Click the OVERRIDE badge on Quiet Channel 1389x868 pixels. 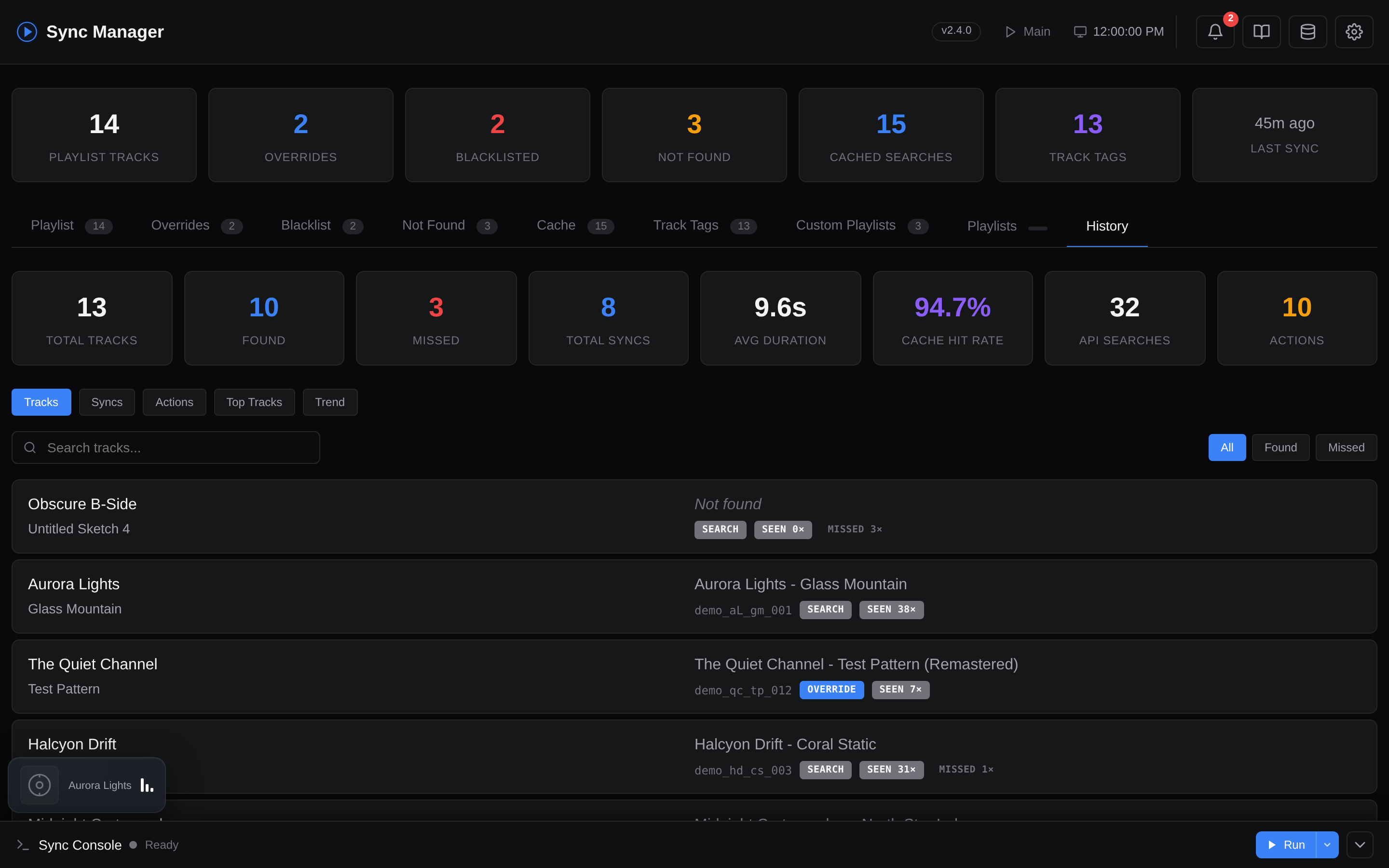pos(831,690)
